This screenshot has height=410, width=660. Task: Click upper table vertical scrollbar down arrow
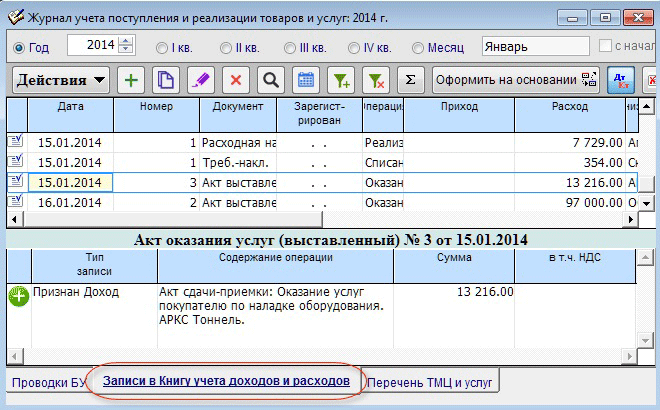click(647, 204)
